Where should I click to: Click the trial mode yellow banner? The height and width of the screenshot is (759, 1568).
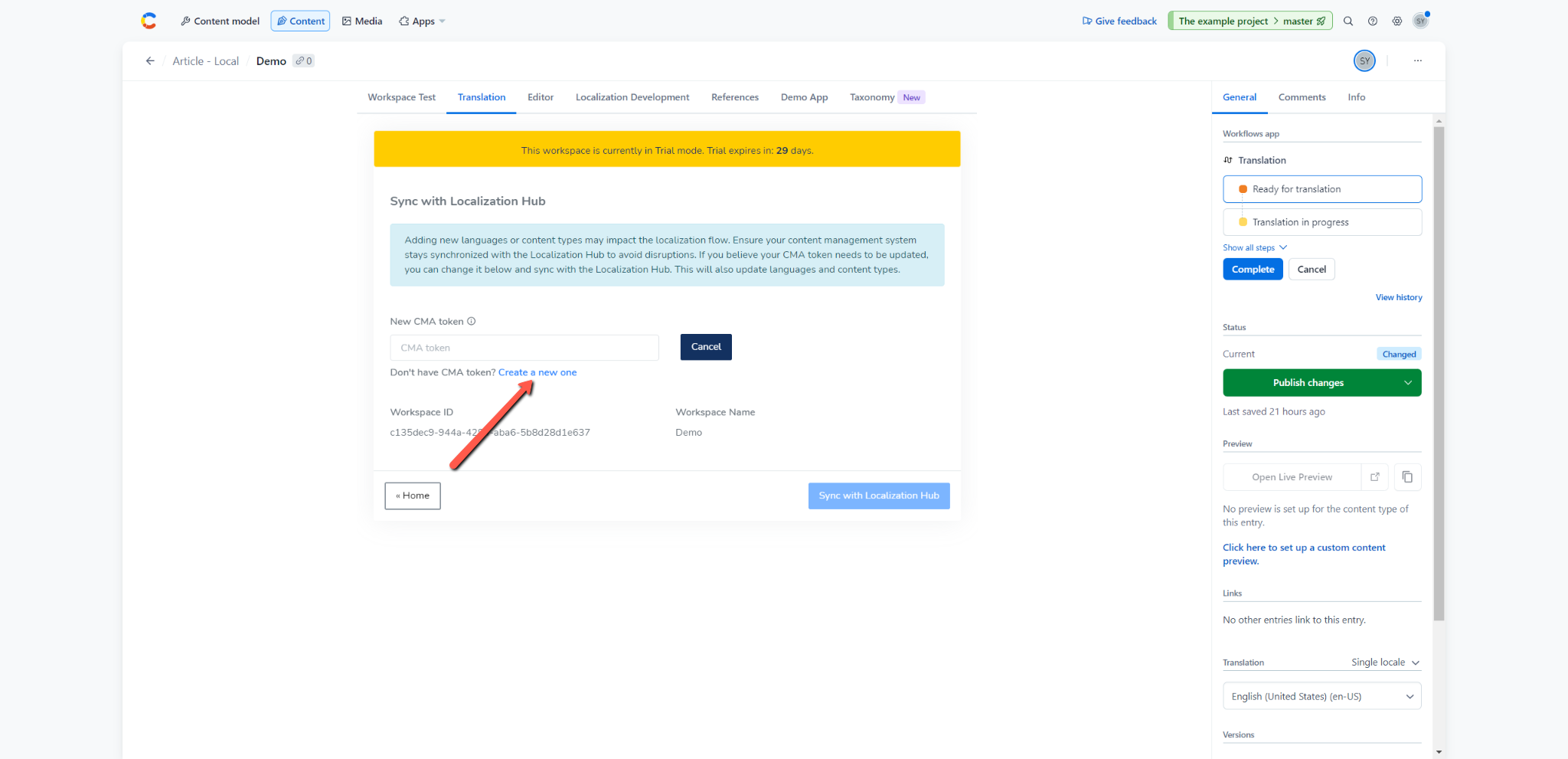tap(667, 149)
